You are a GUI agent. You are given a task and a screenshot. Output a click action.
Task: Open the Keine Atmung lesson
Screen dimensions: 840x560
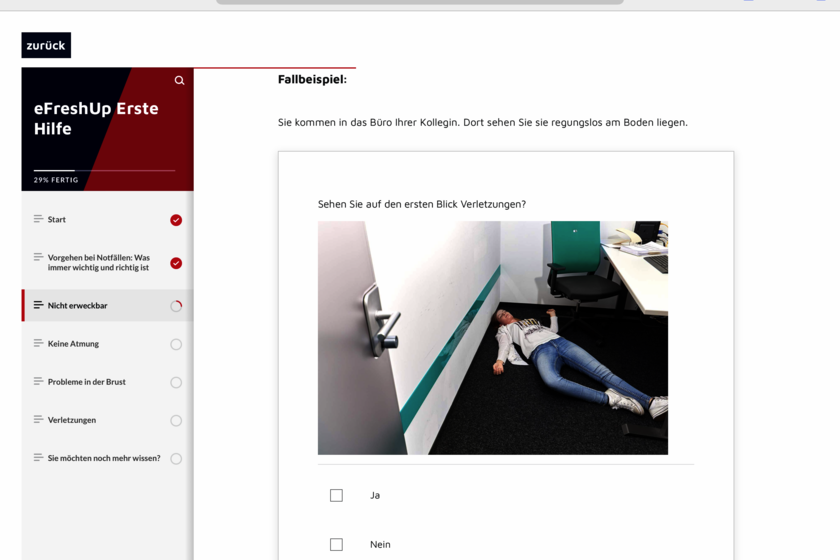coord(73,344)
